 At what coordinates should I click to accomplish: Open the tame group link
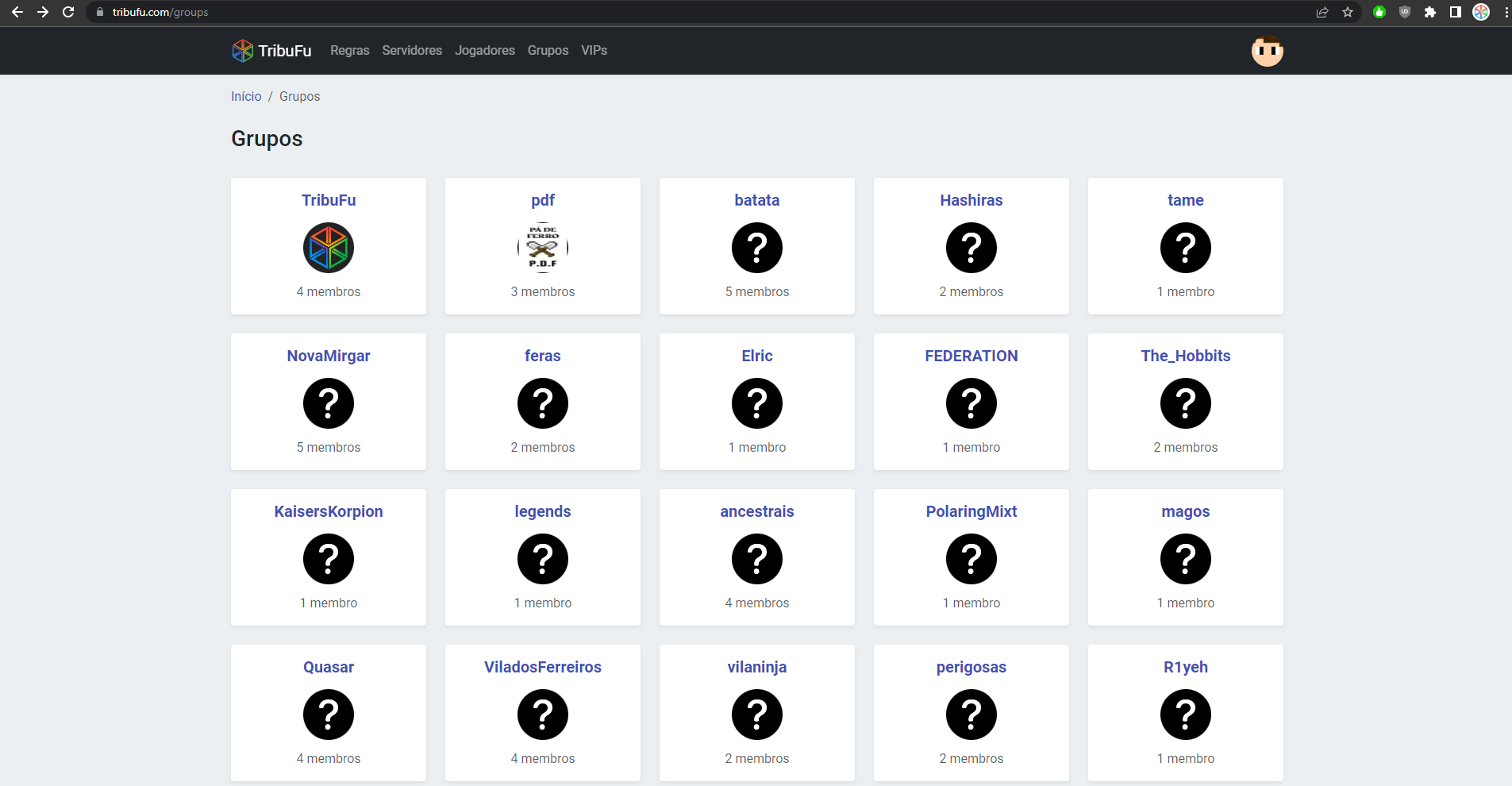[x=1186, y=200]
